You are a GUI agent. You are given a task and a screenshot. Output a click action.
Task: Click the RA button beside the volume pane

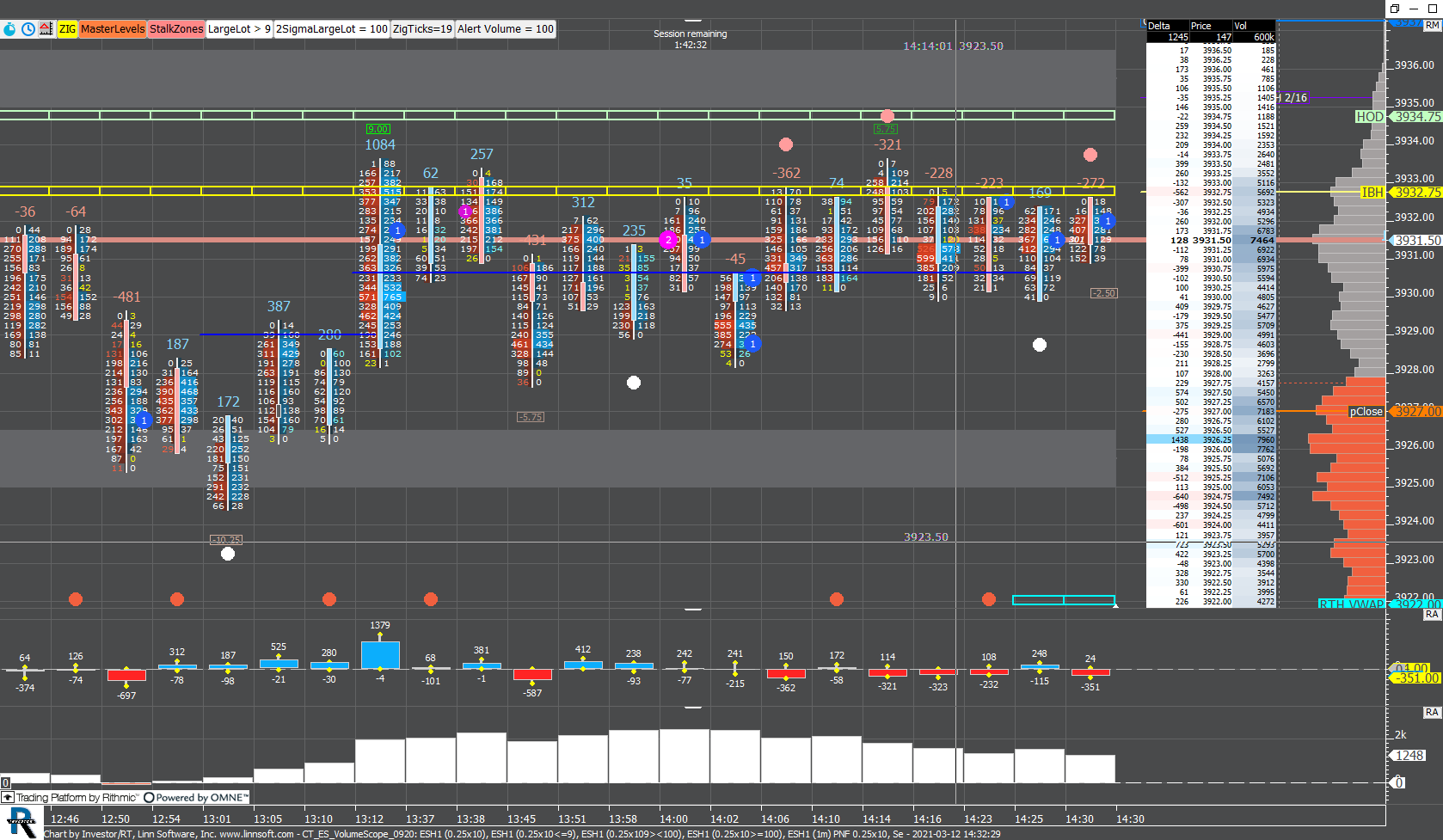1432,713
